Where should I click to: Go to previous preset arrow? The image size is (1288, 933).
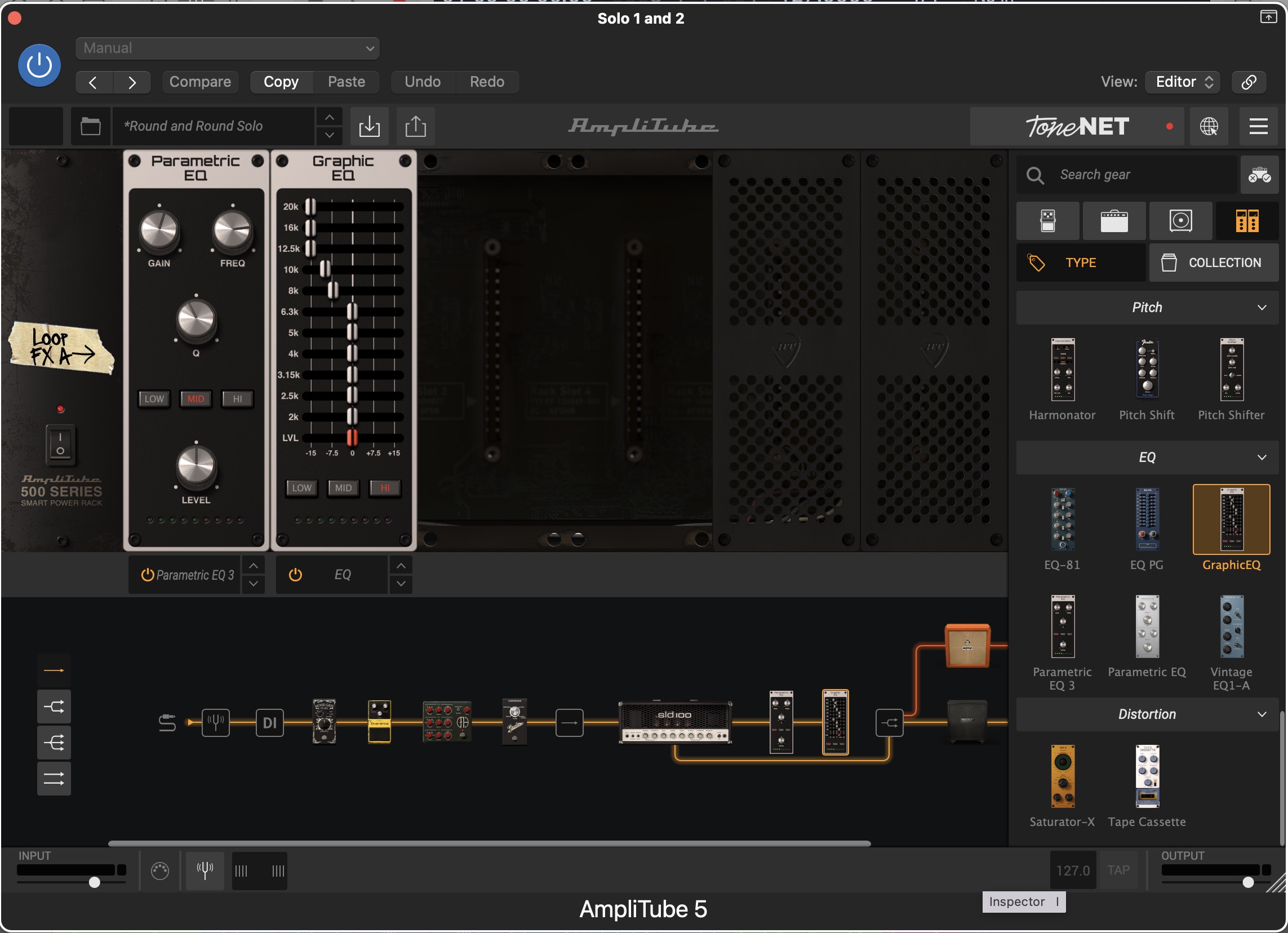click(x=94, y=82)
